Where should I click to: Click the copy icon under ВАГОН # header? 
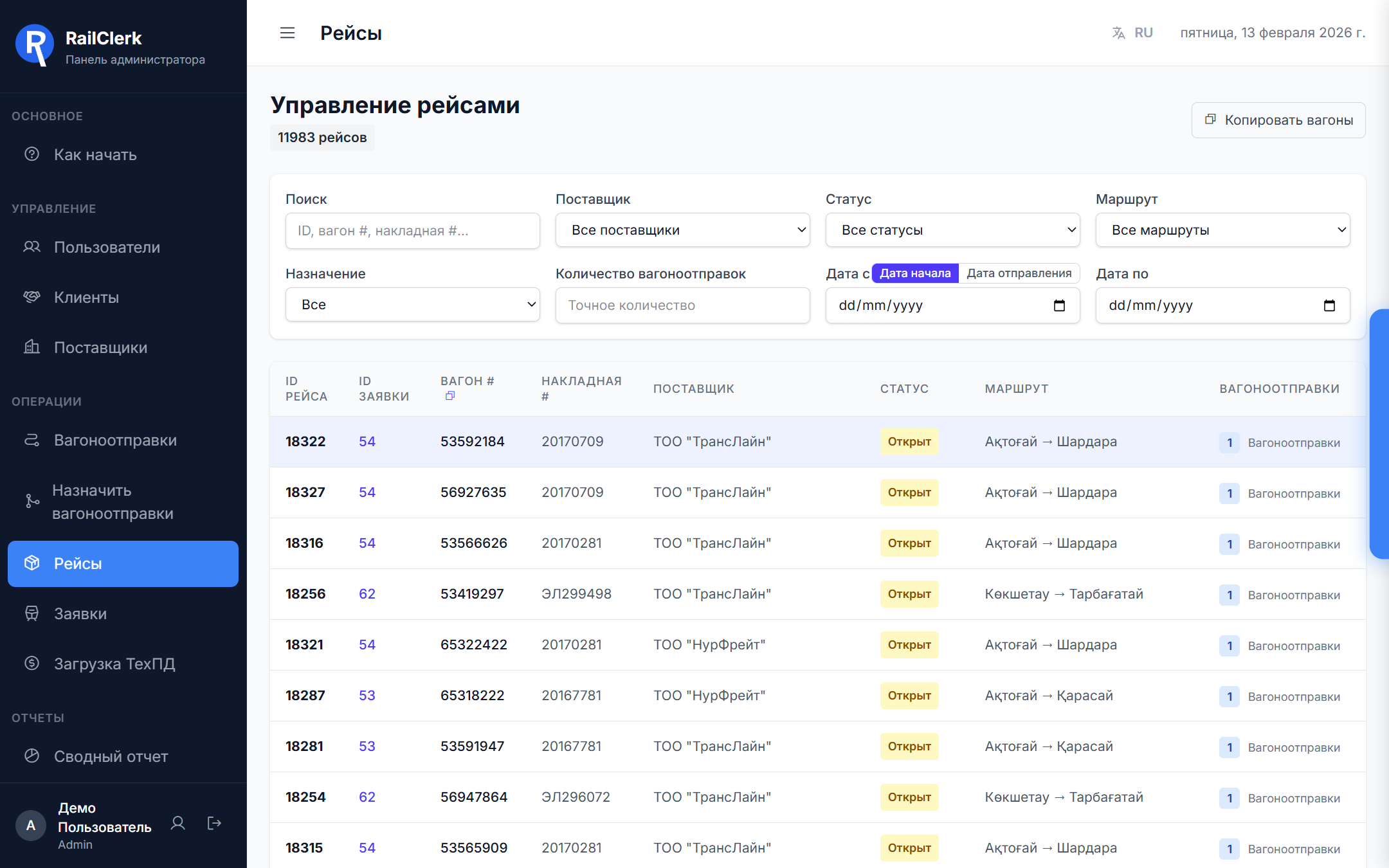point(450,396)
